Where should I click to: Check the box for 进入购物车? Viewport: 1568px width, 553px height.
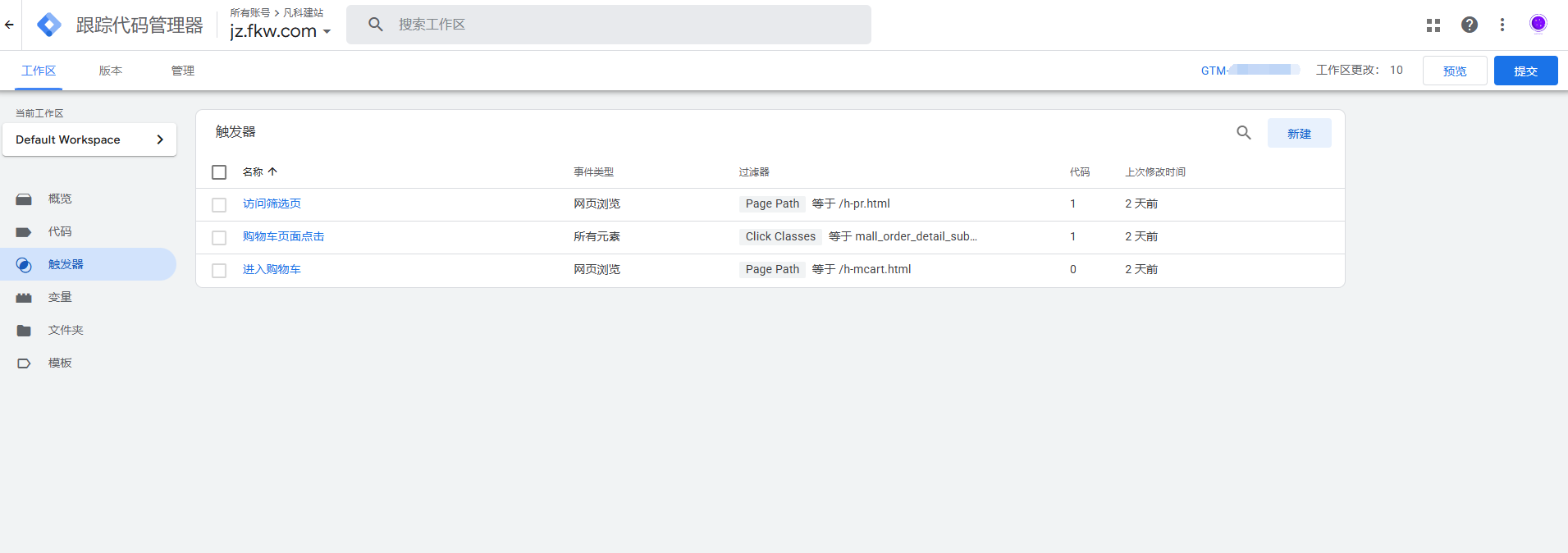(x=219, y=271)
